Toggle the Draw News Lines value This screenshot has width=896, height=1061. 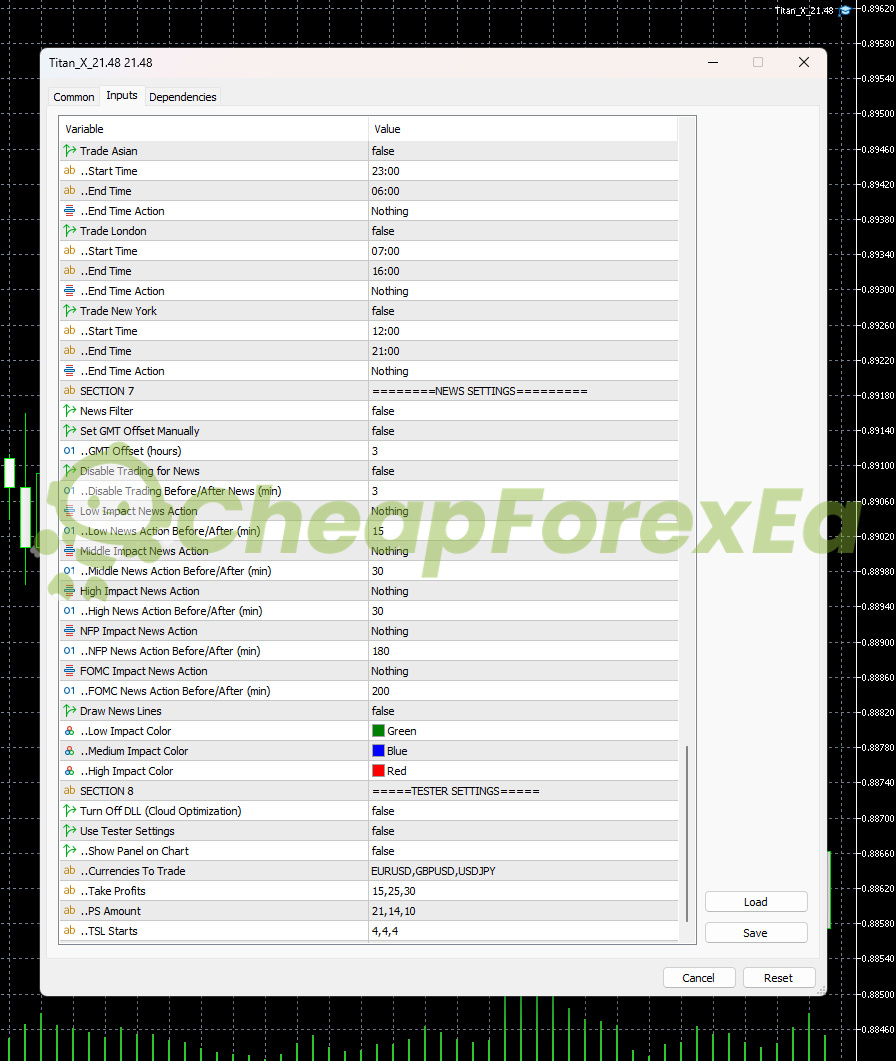click(522, 711)
